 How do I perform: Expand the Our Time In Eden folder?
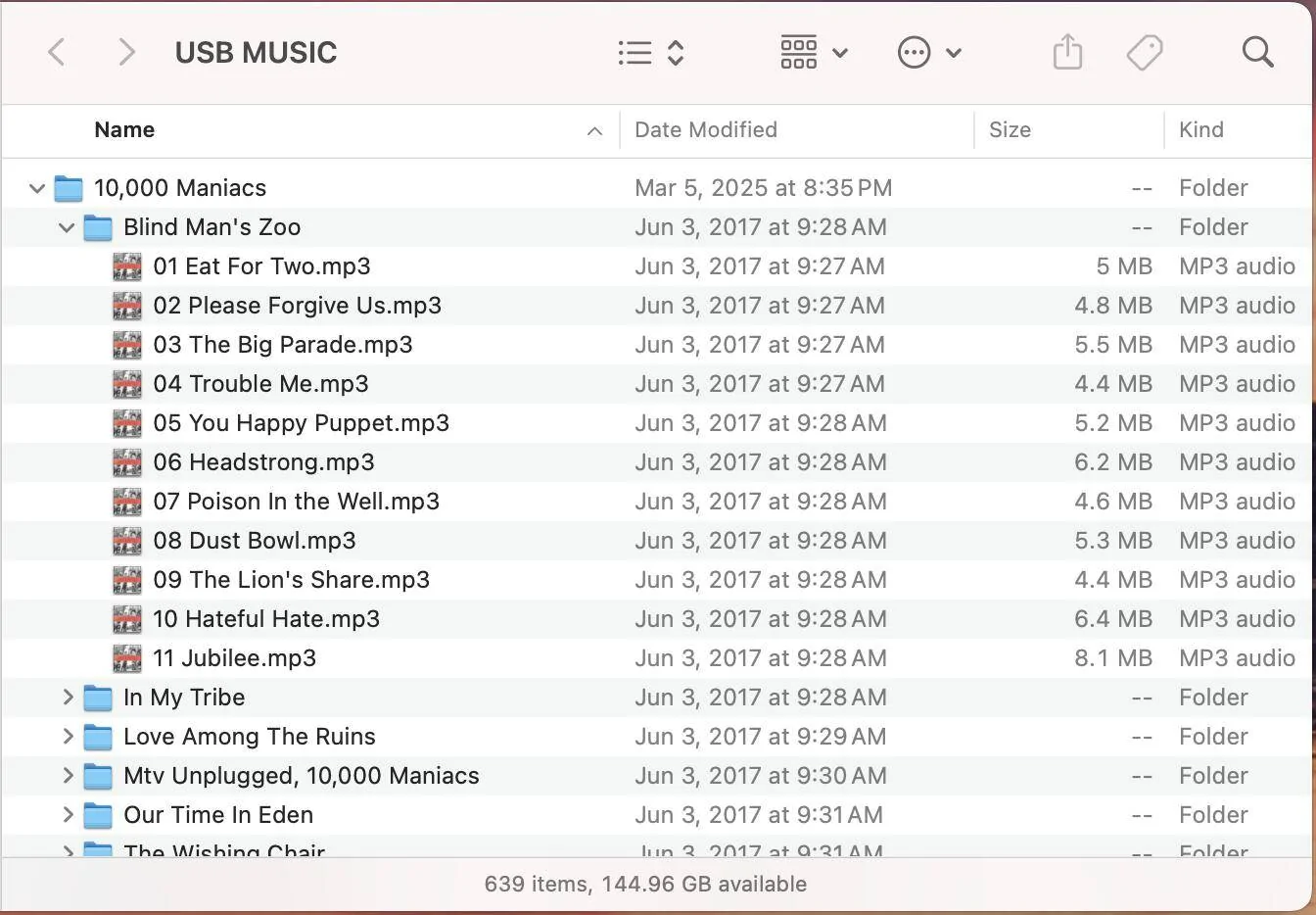(x=68, y=815)
